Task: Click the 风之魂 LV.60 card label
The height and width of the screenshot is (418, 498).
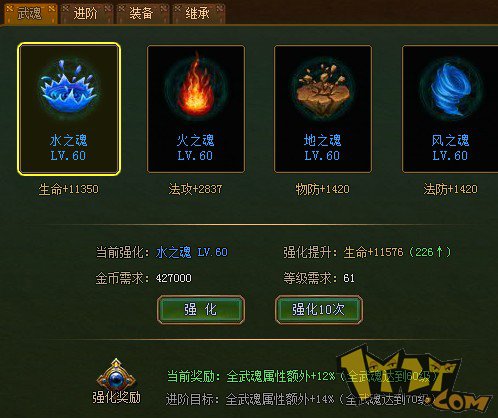Action: point(450,148)
